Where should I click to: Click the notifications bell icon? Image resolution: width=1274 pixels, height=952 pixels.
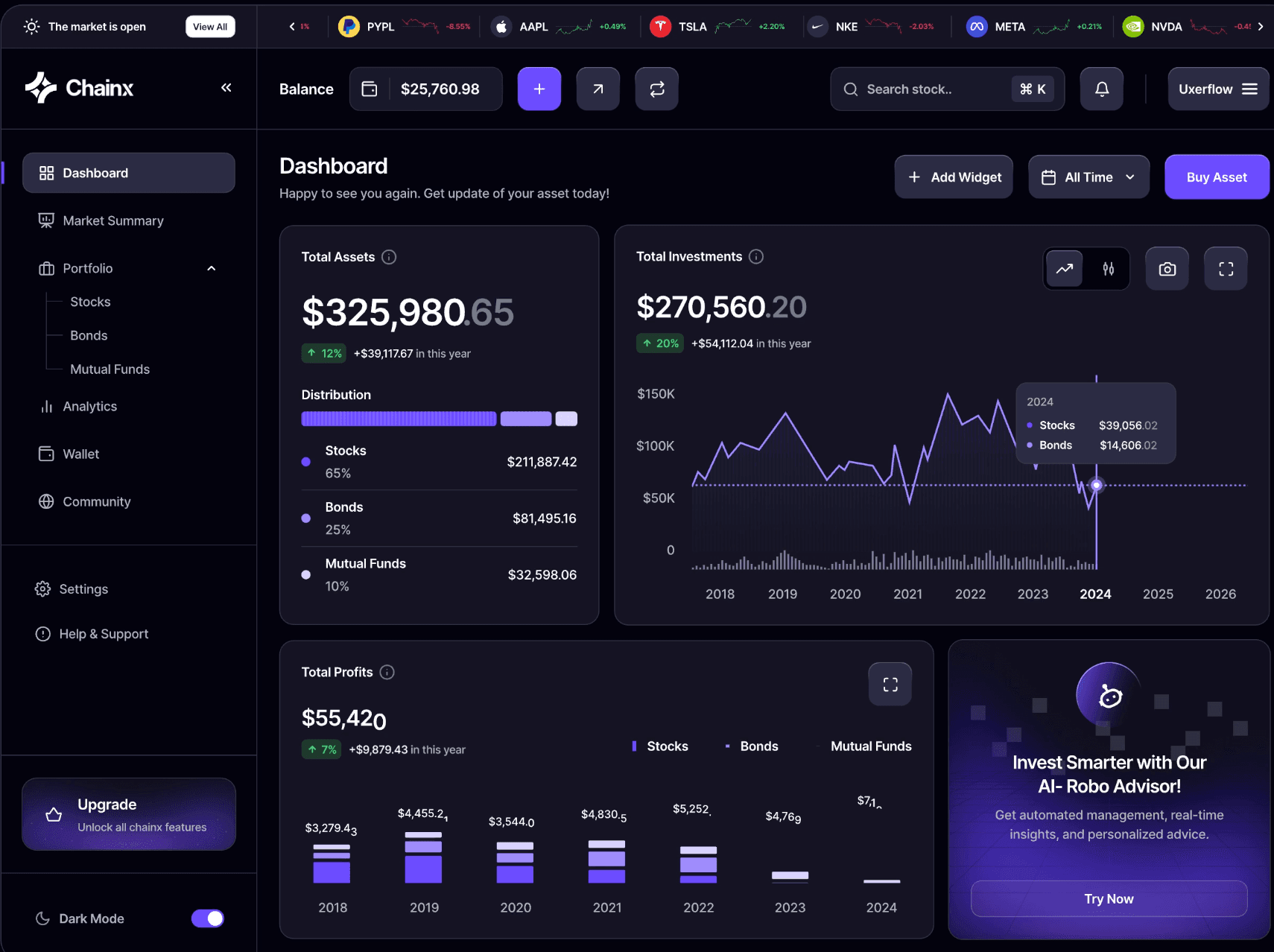[1101, 89]
